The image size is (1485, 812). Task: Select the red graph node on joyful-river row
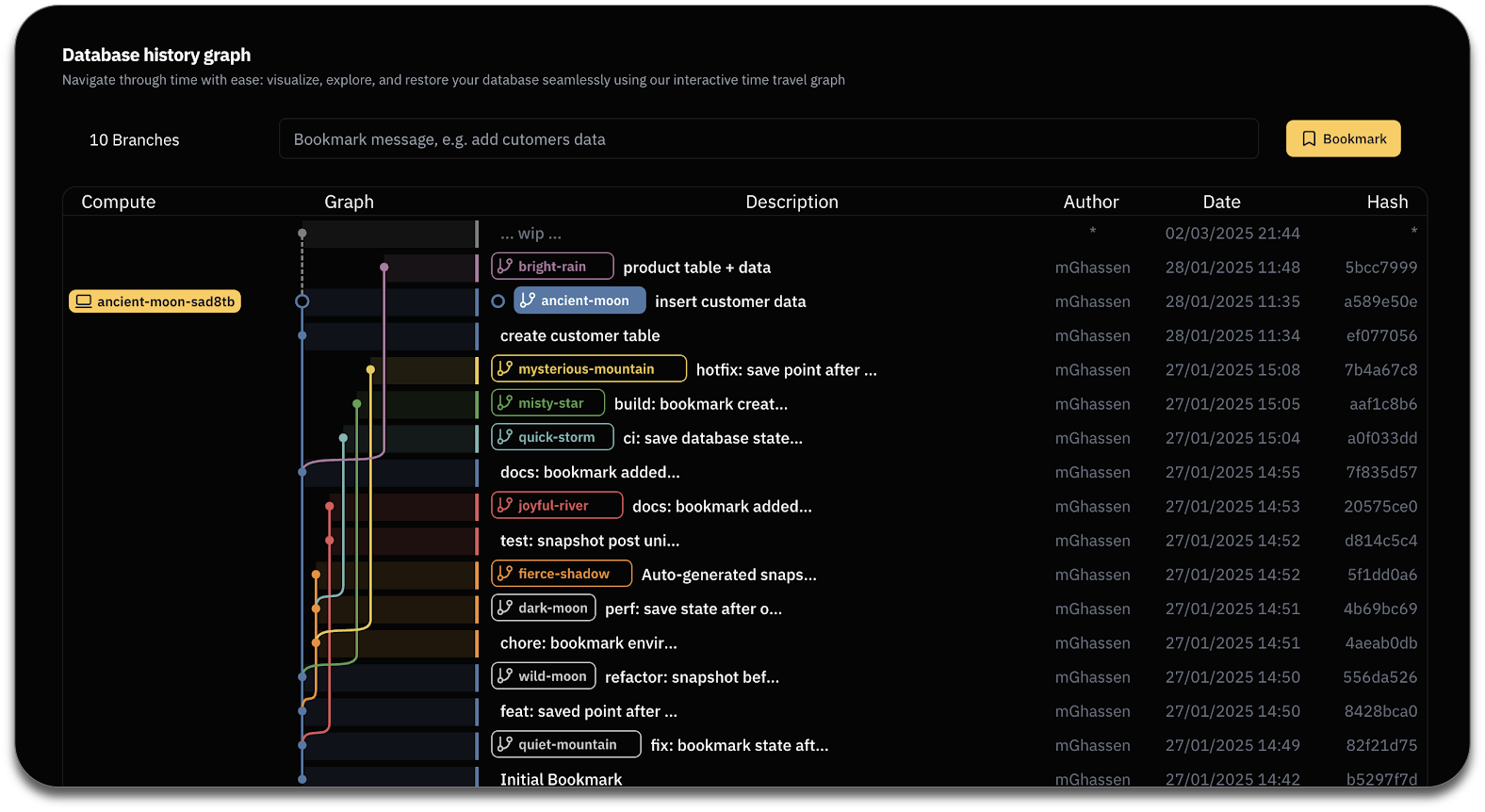[x=329, y=507]
